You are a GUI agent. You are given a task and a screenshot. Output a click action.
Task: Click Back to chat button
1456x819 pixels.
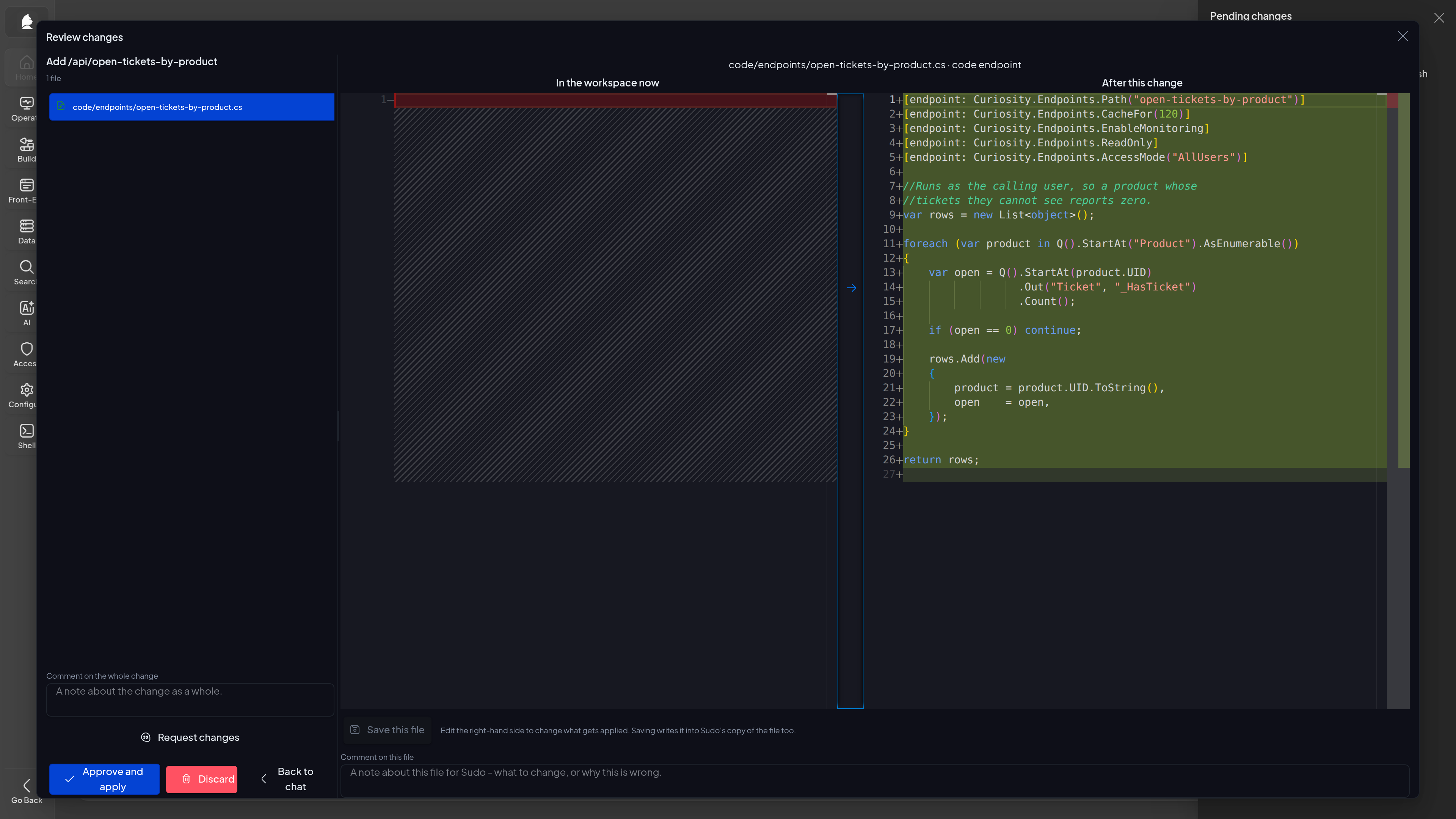coord(288,779)
